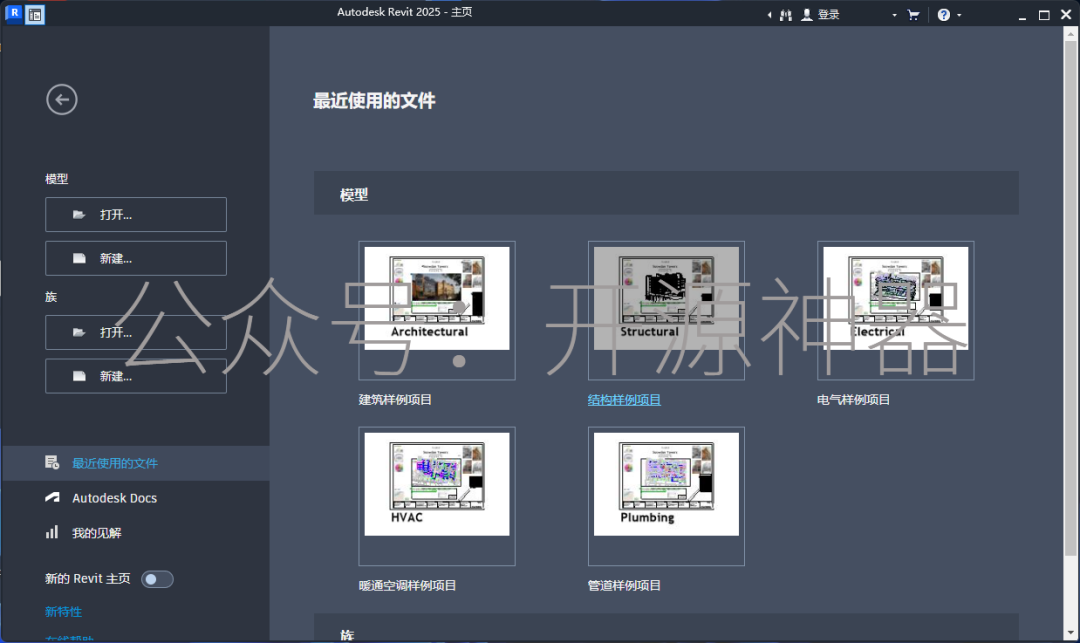Screen dimensions: 1080x643
Task: Click the 暖通空调样例项目 file name
Action: 408,585
